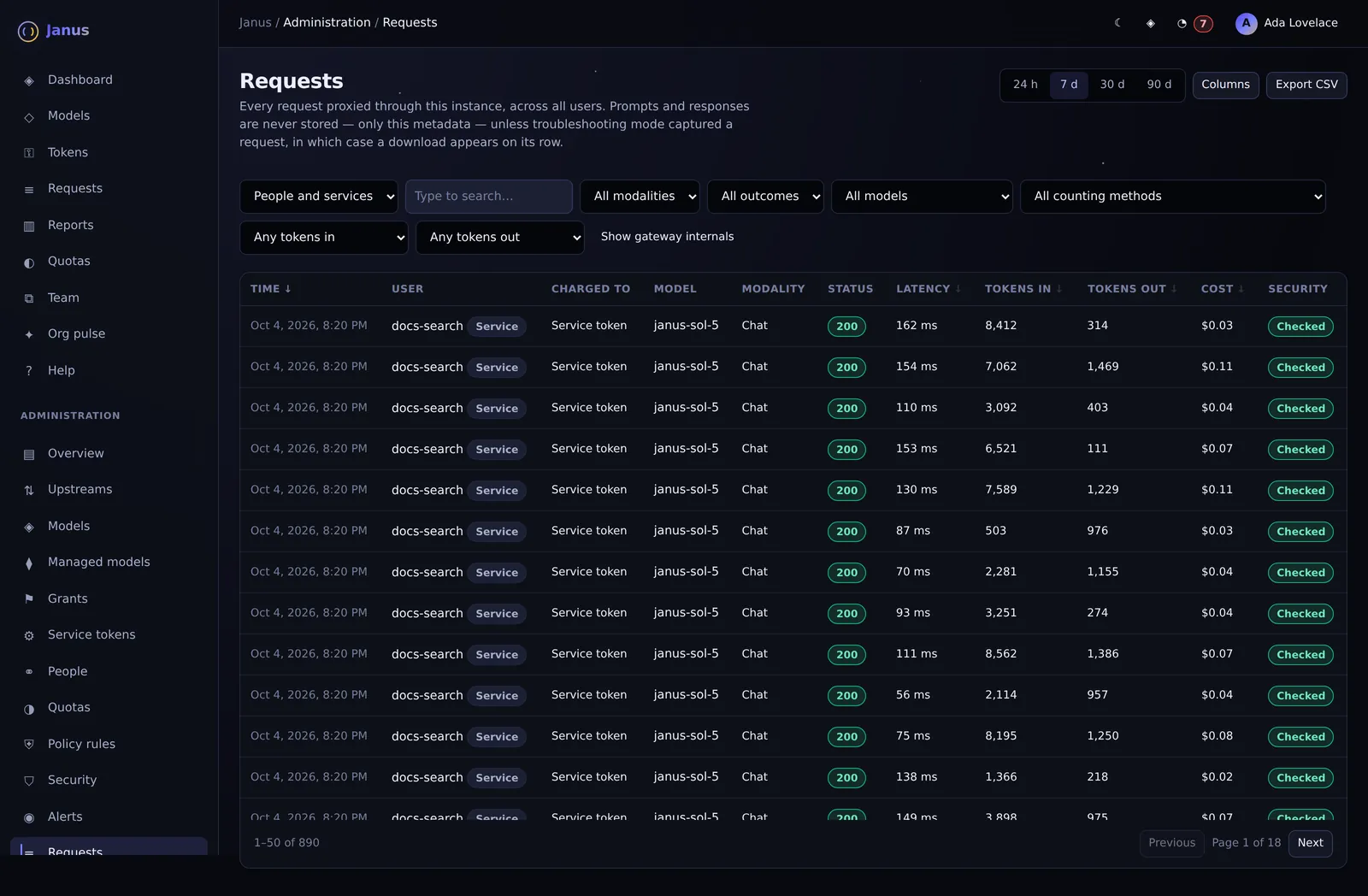
Task: Click the People icon in Administration
Action: point(29,672)
